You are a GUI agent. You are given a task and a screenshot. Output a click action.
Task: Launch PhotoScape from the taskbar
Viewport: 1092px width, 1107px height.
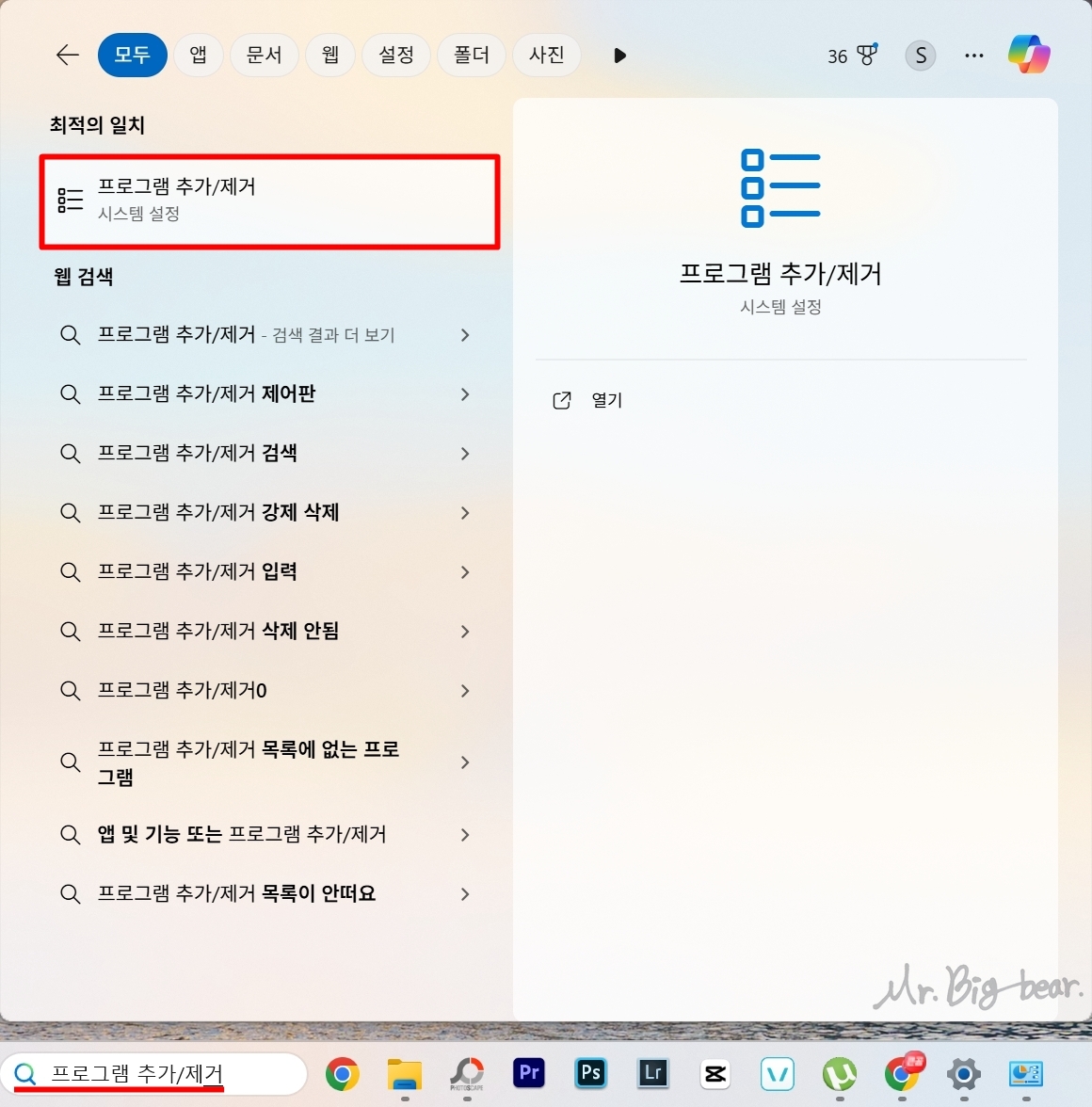pos(466,1073)
